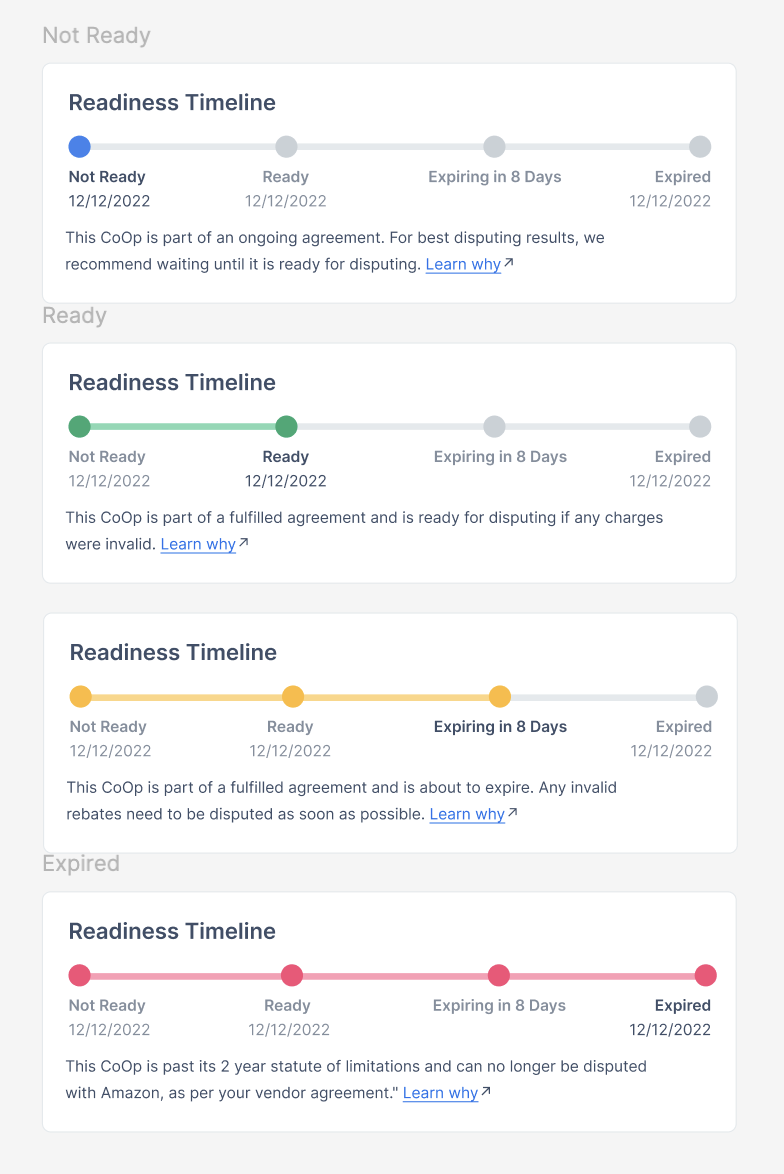
Task: Click the red Expiring in 8 Days dot
Action: (499, 976)
